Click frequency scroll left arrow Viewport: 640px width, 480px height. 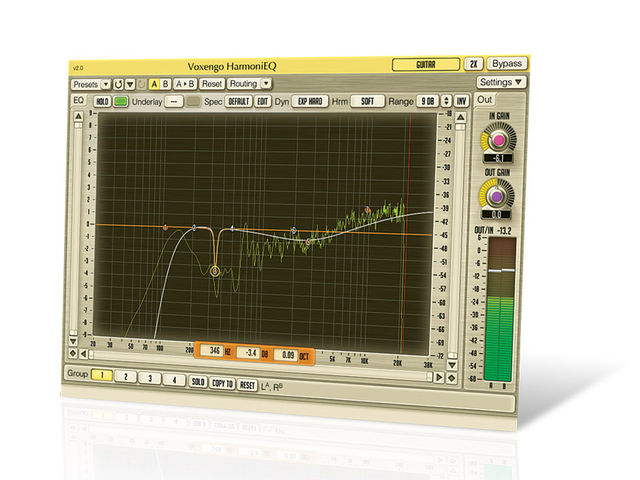(x=83, y=354)
